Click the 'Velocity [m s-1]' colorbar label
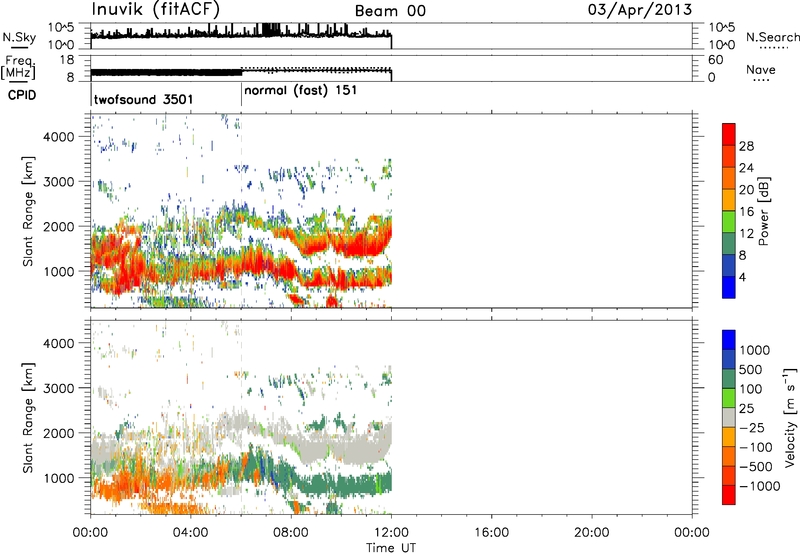Image resolution: width=800 pixels, height=554 pixels. pyautogui.click(x=790, y=417)
